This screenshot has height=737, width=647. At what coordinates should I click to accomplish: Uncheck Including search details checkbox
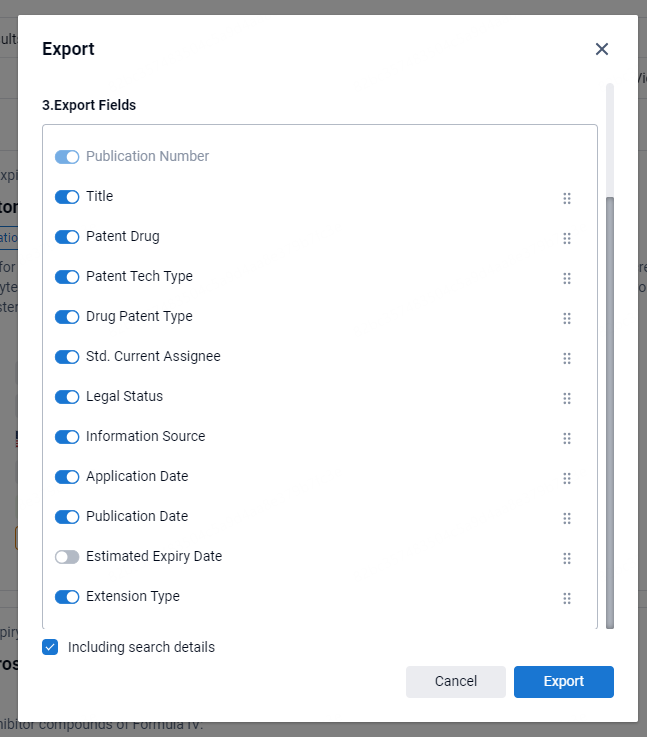pyautogui.click(x=50, y=647)
